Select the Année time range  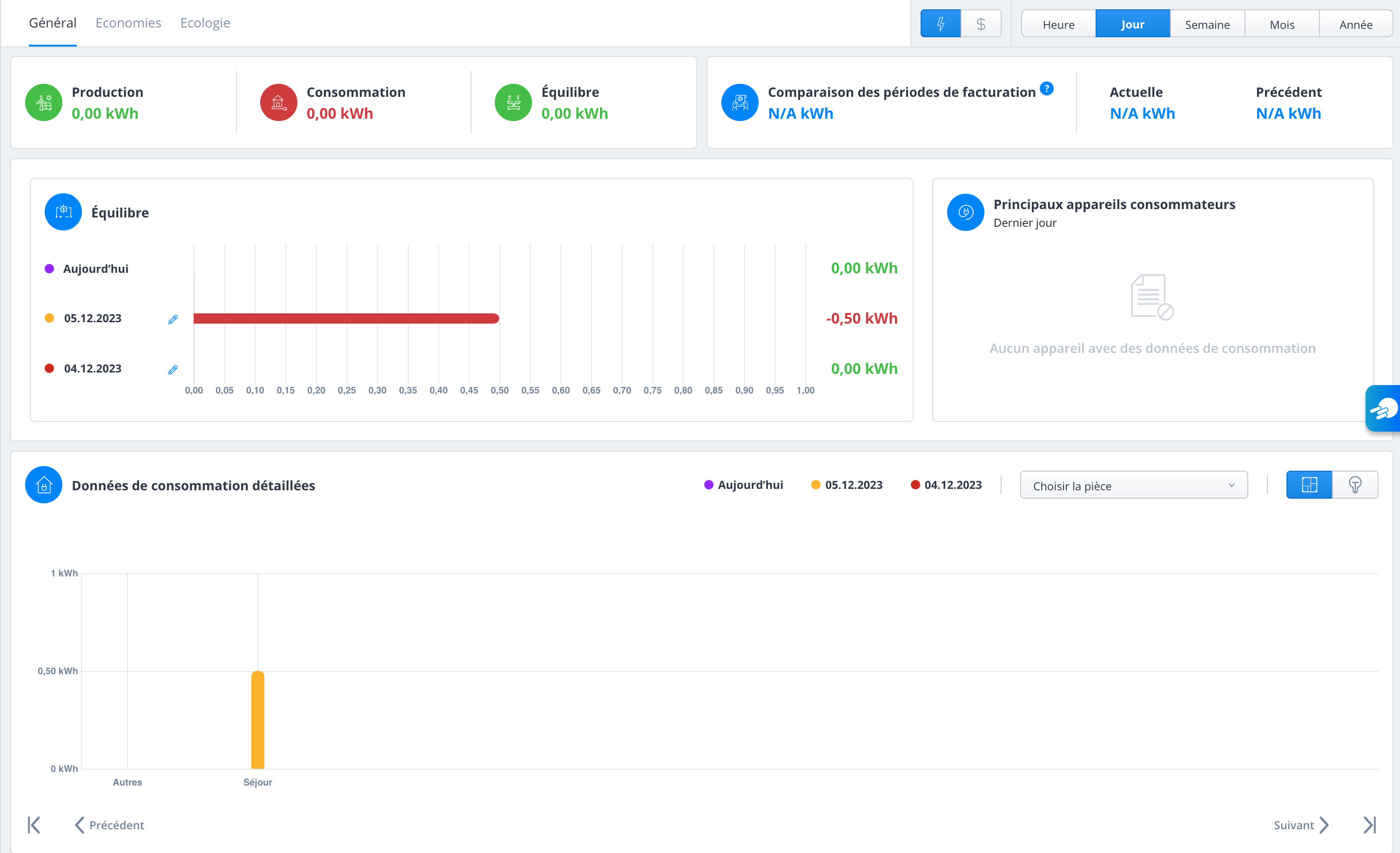pos(1356,24)
